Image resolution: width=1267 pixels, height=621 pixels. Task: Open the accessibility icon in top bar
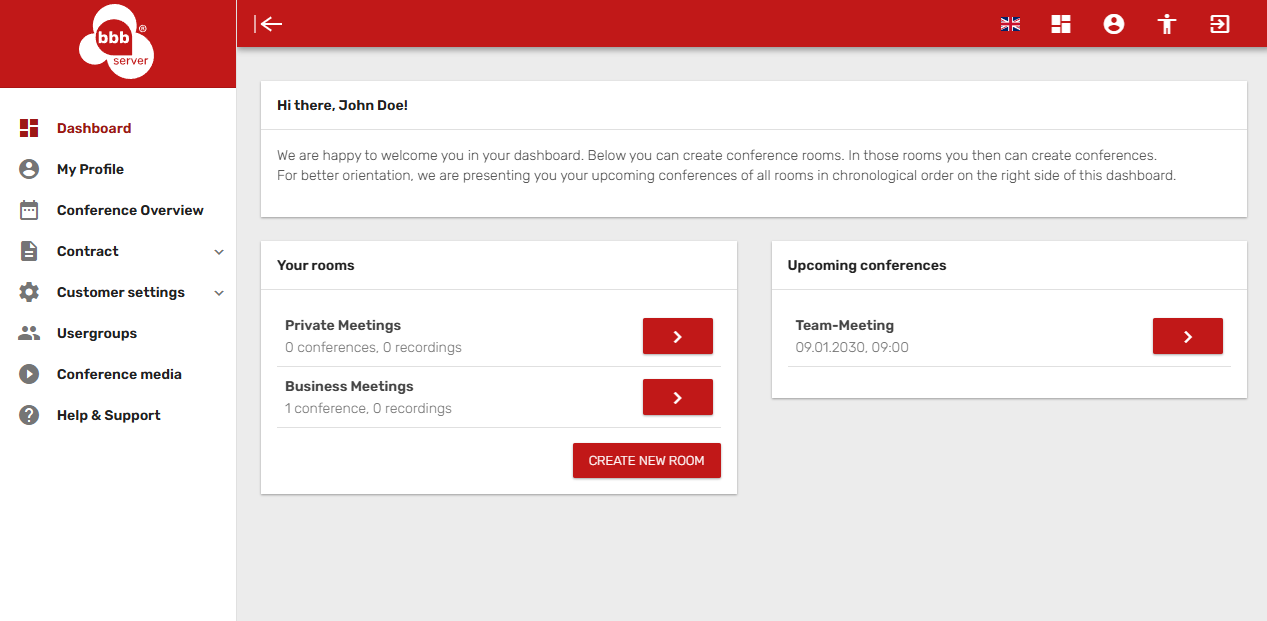[1166, 24]
